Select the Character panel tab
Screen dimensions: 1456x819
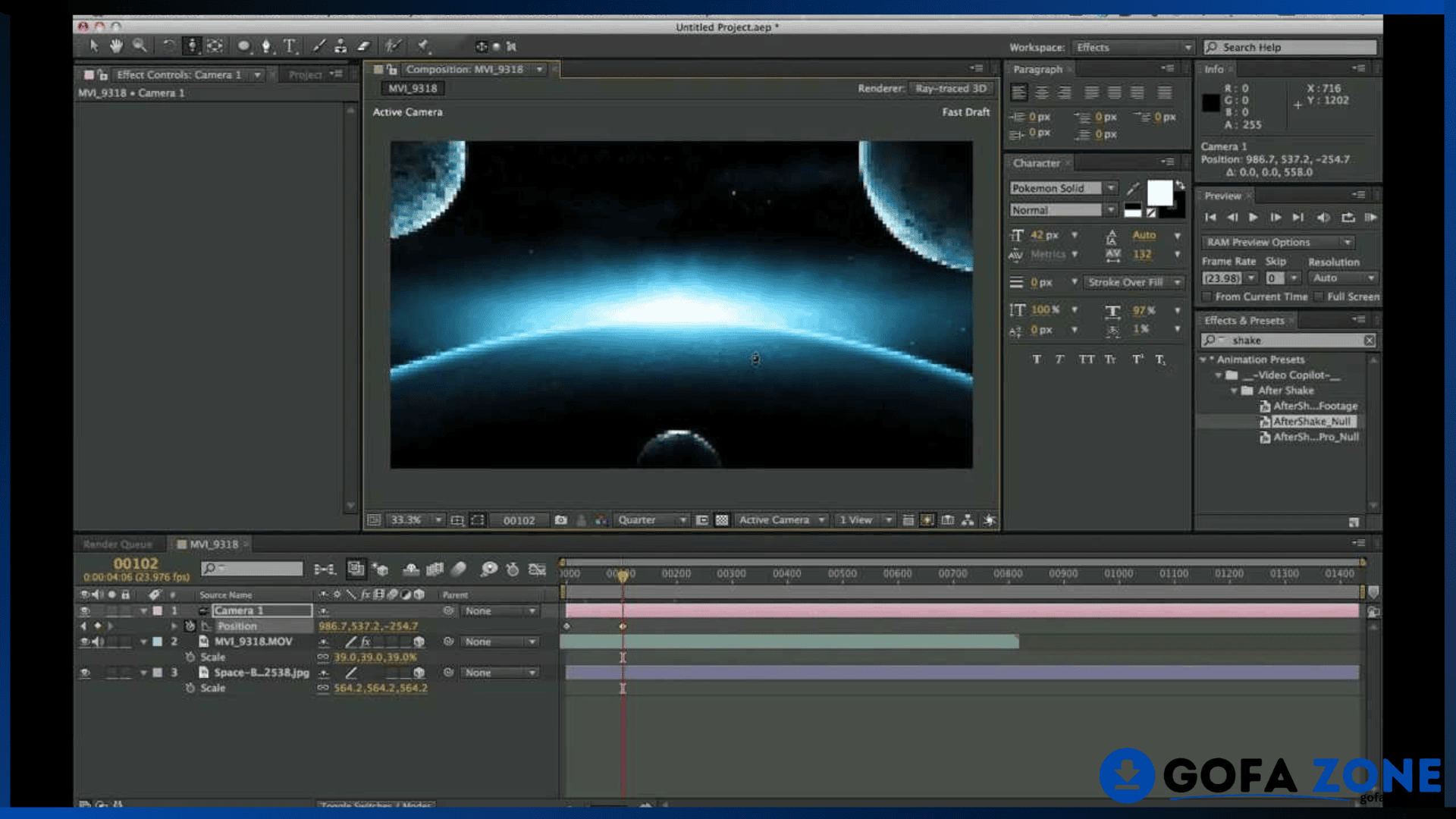(1037, 163)
